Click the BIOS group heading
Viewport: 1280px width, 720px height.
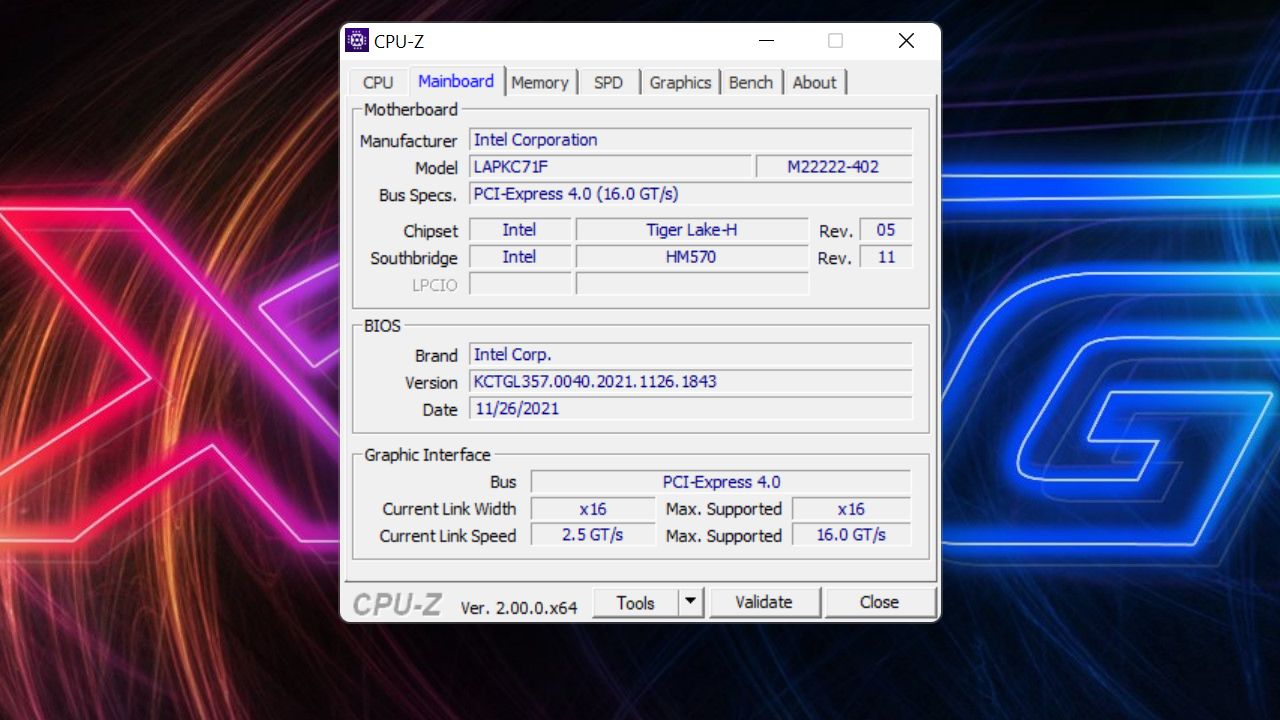coord(382,326)
